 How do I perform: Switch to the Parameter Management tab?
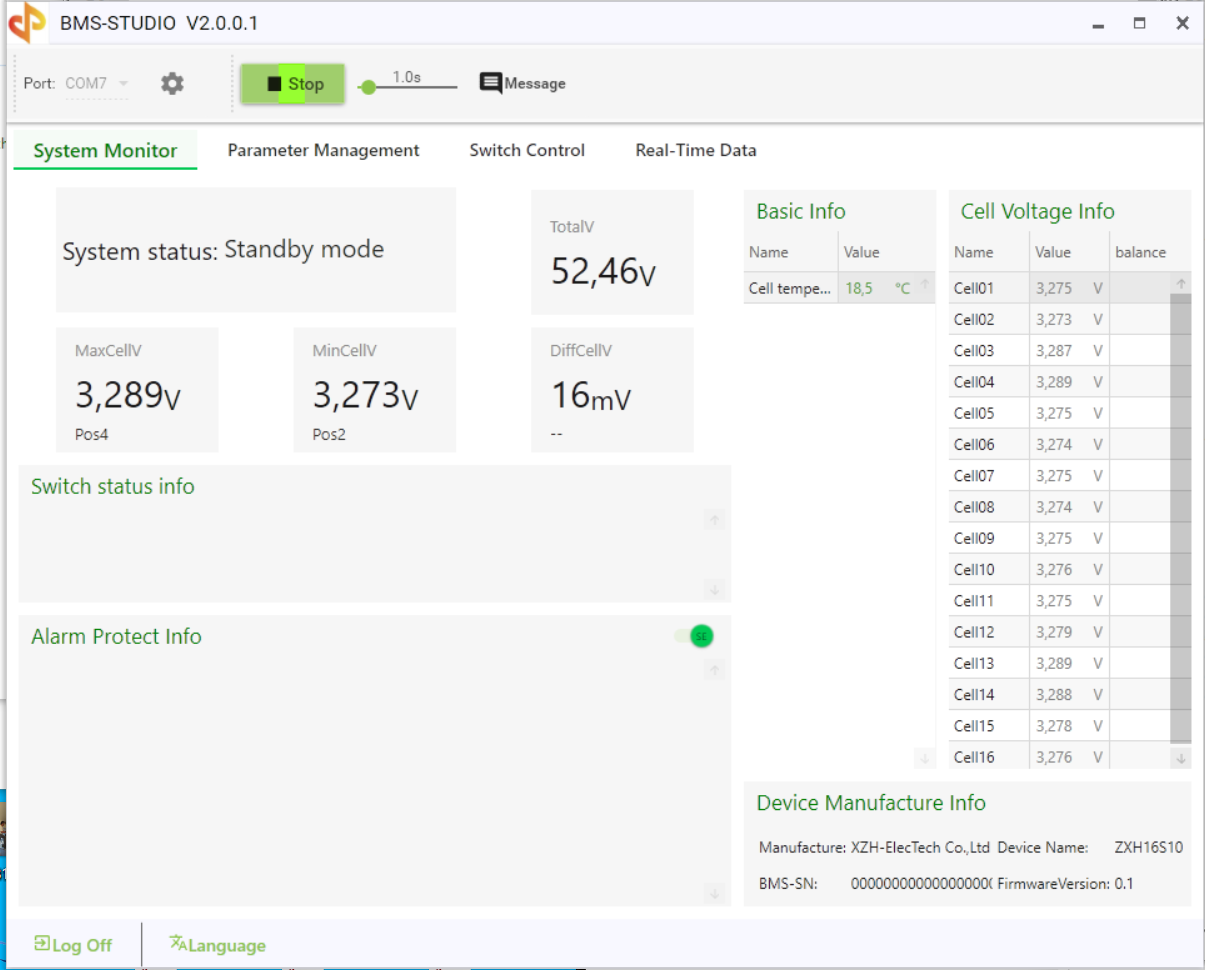pos(323,151)
